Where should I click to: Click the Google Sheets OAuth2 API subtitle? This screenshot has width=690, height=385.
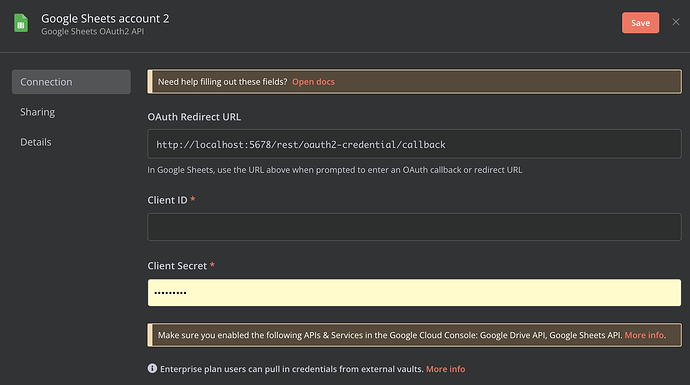point(92,32)
